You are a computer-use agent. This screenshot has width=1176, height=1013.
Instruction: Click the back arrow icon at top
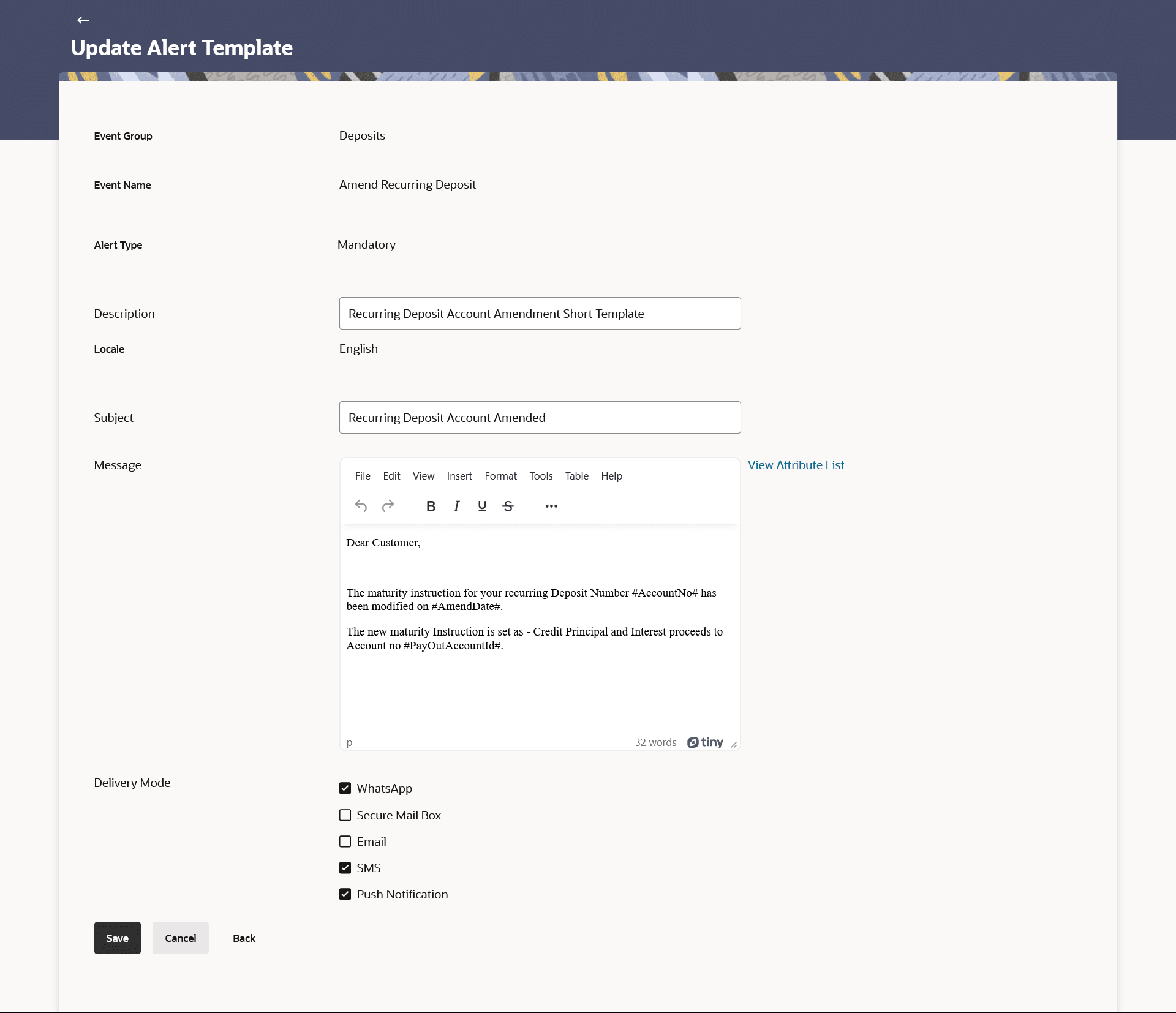[83, 20]
